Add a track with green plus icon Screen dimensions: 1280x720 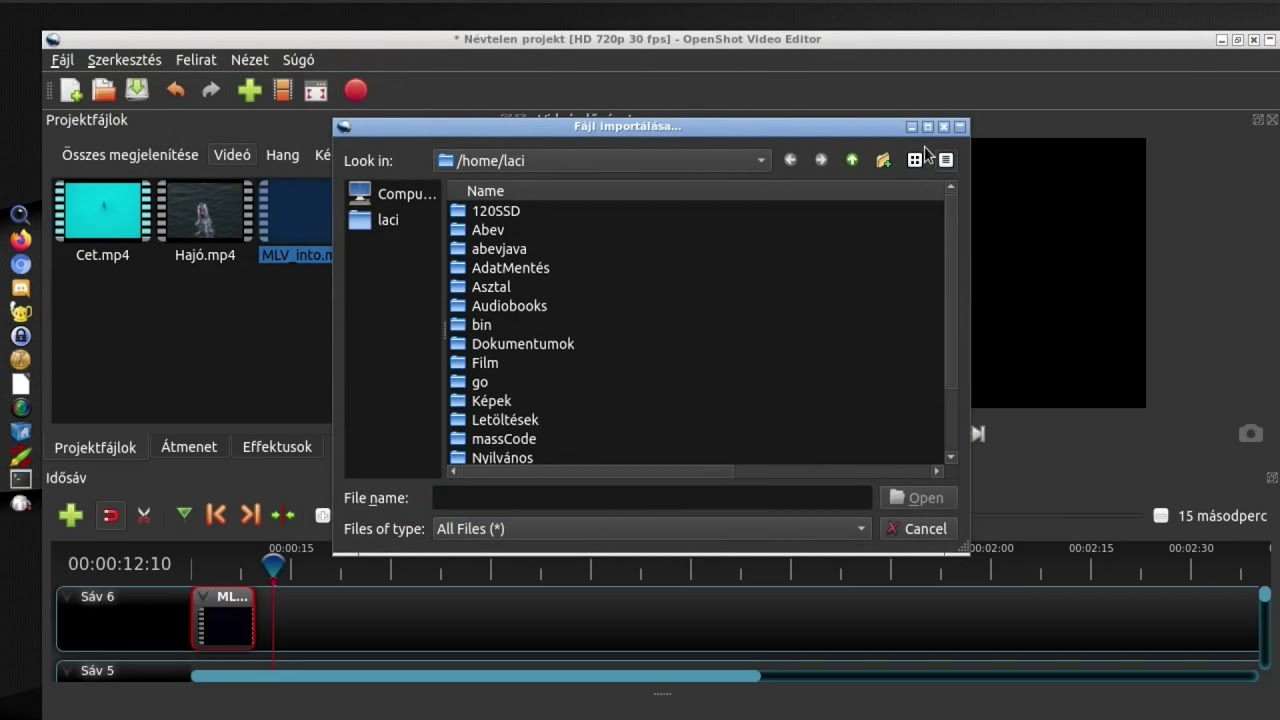[70, 515]
